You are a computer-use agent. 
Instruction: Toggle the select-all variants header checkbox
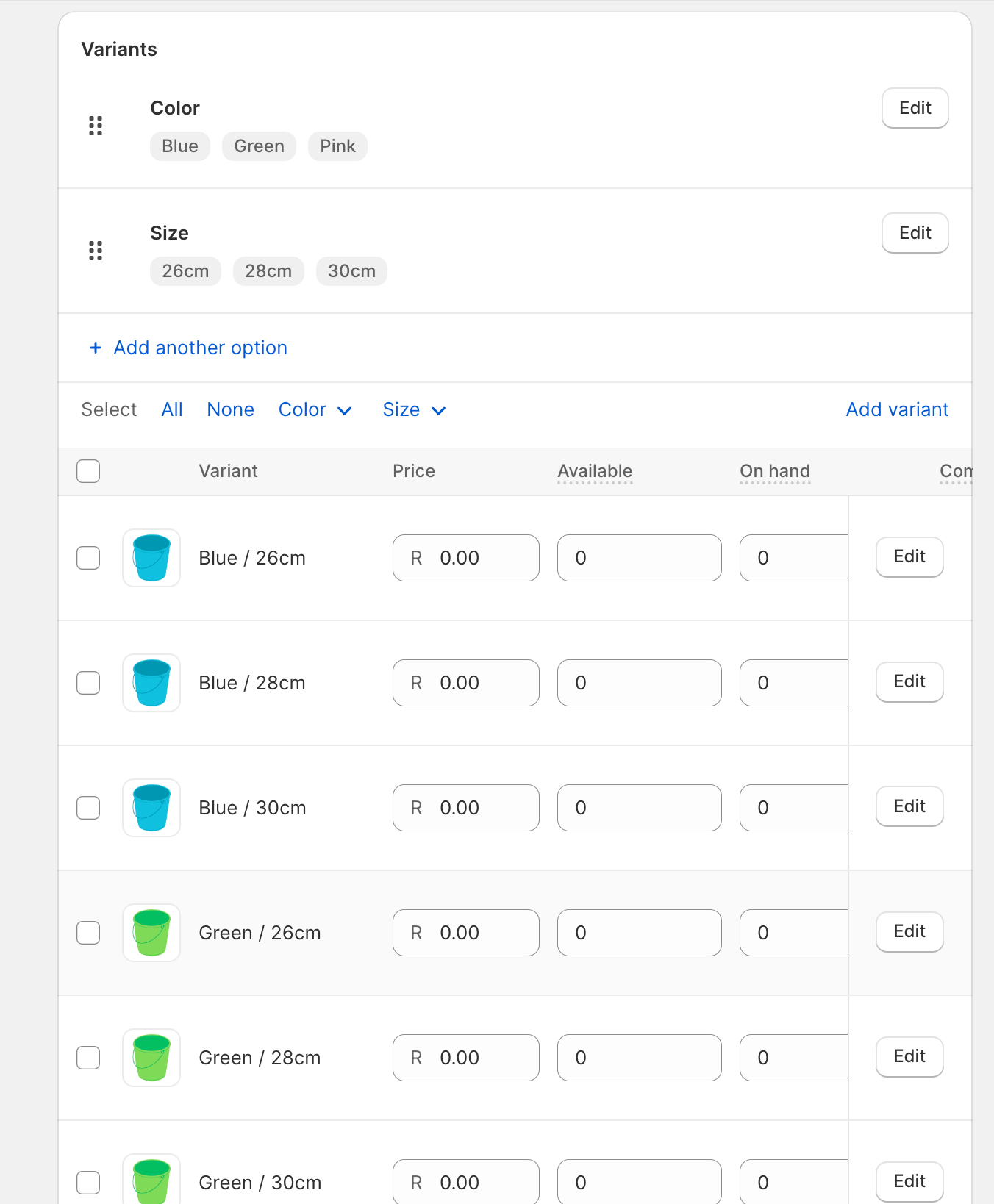pos(88,471)
